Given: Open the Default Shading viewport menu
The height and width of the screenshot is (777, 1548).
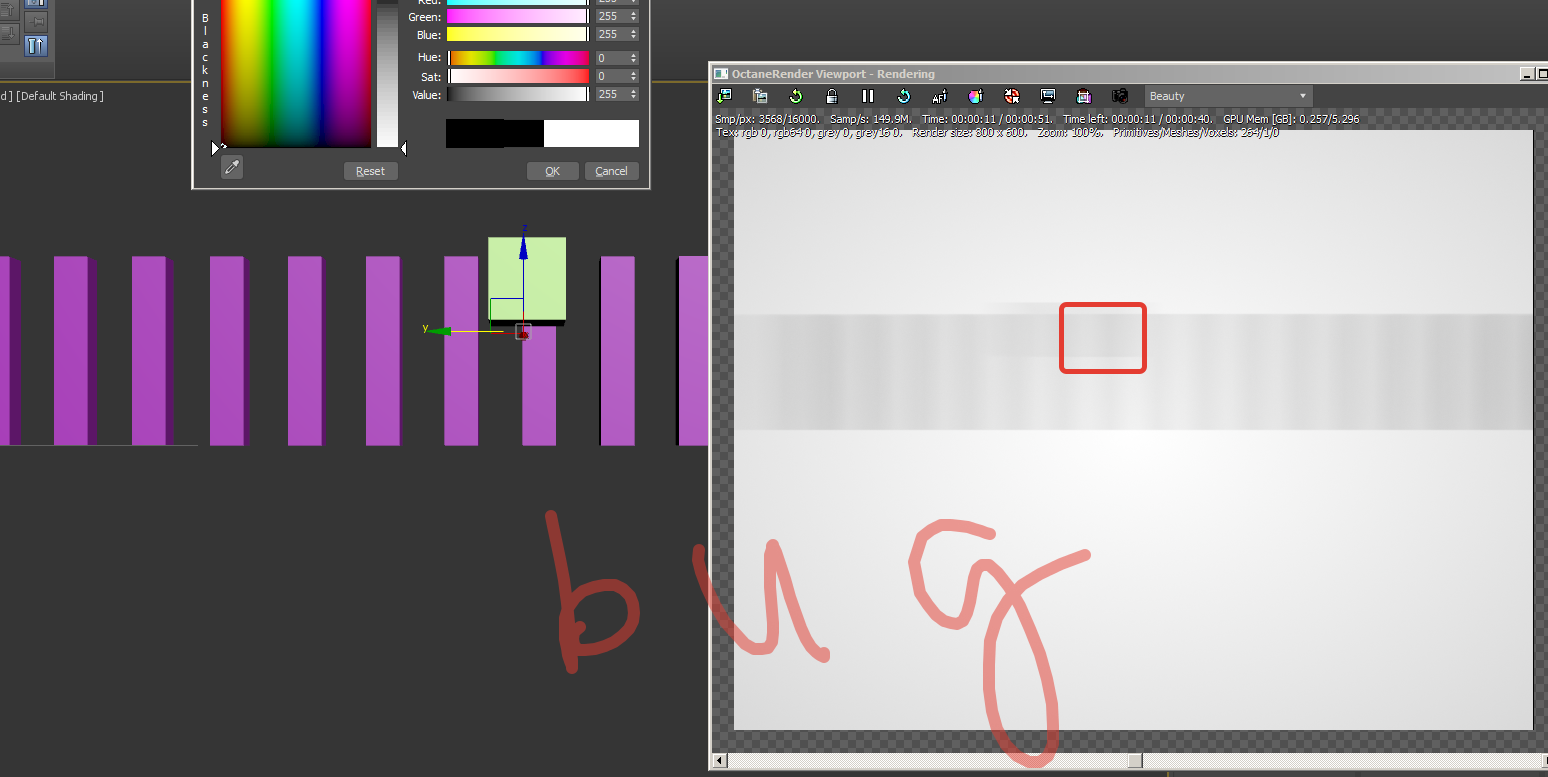Looking at the screenshot, I should pyautogui.click(x=60, y=96).
